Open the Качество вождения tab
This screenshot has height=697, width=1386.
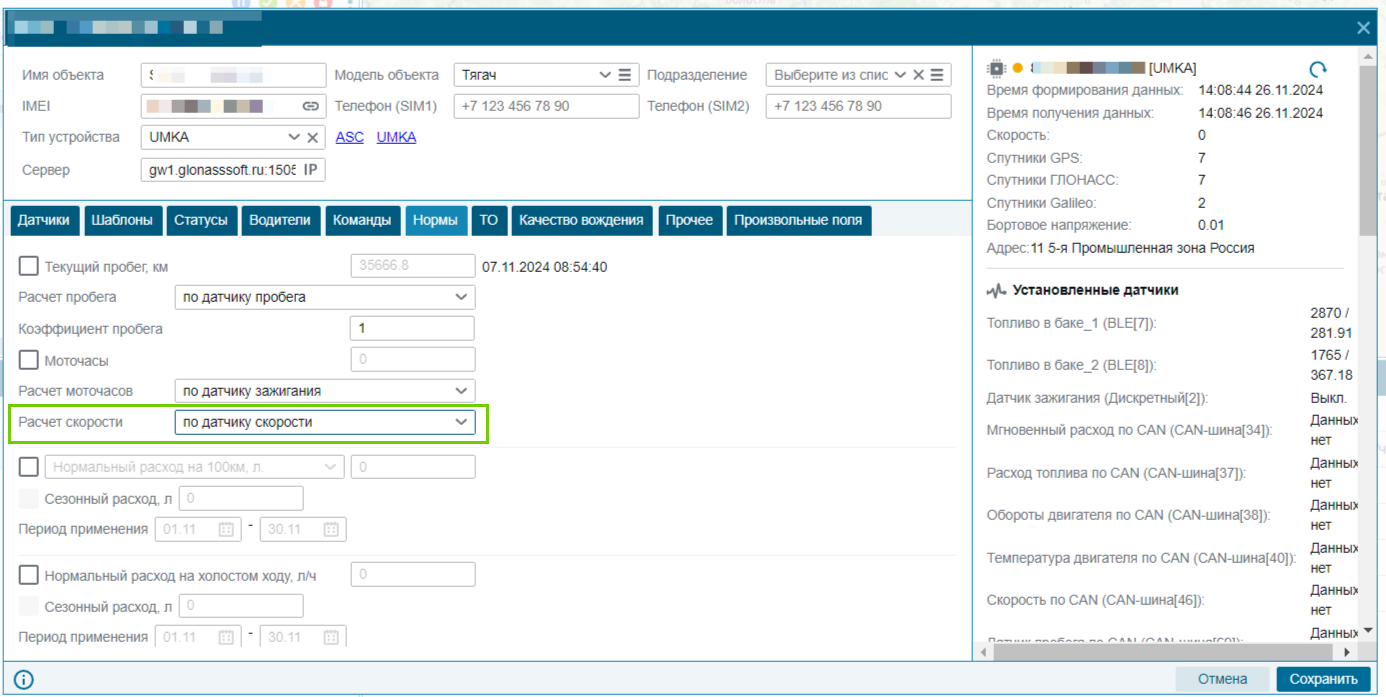[583, 220]
